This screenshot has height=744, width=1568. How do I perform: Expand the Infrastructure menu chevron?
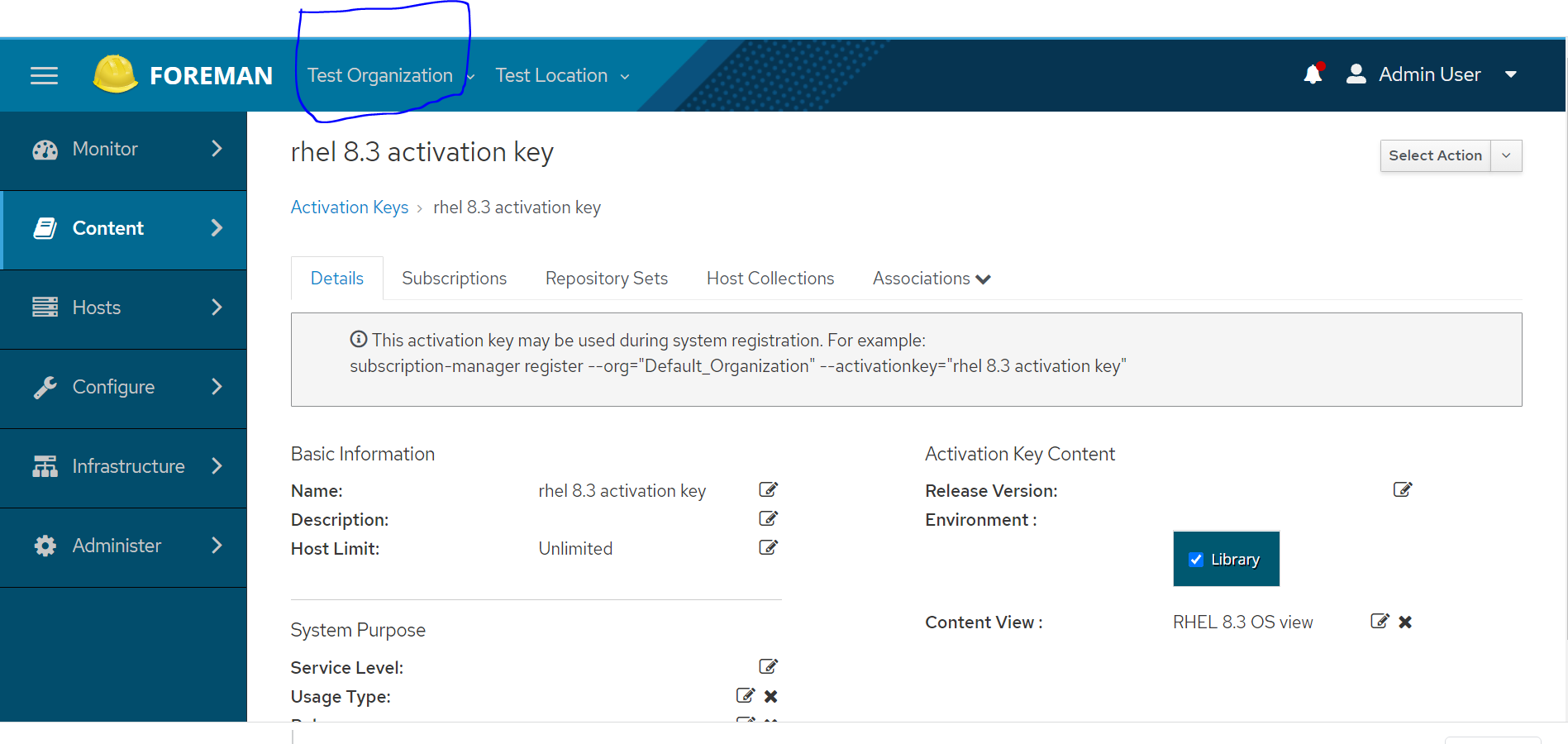coord(217,466)
